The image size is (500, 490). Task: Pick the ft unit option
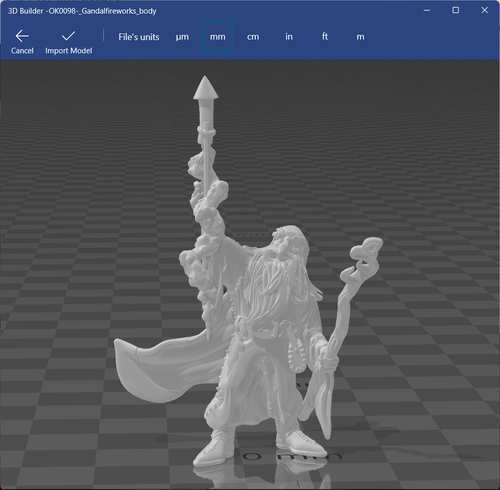click(325, 36)
